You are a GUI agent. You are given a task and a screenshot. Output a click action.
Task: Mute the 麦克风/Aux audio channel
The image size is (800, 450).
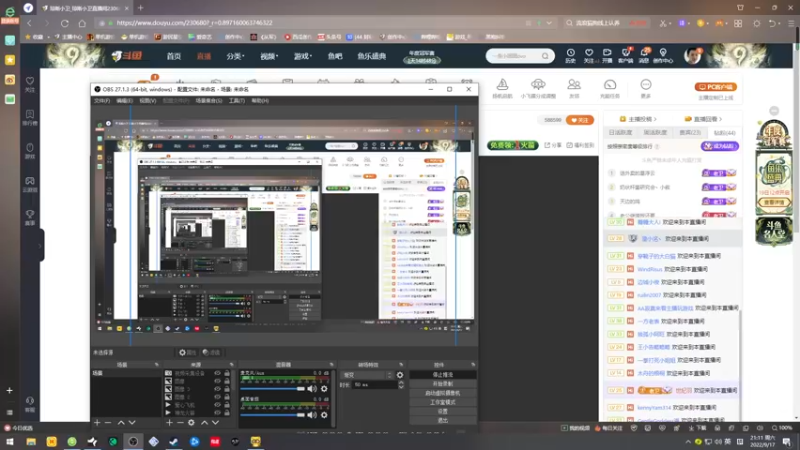pyautogui.click(x=312, y=389)
